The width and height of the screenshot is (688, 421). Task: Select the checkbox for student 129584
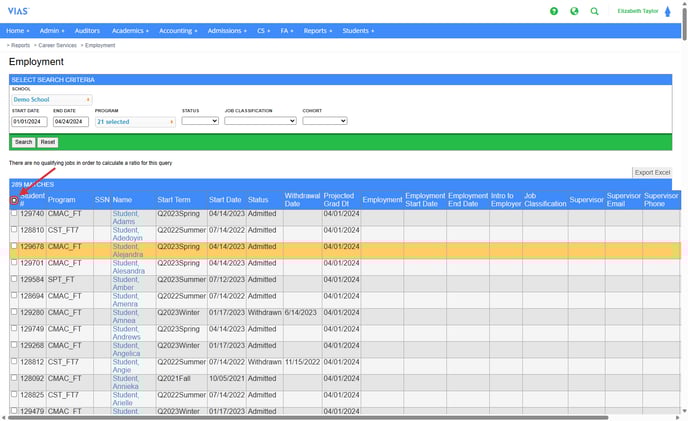[14, 279]
